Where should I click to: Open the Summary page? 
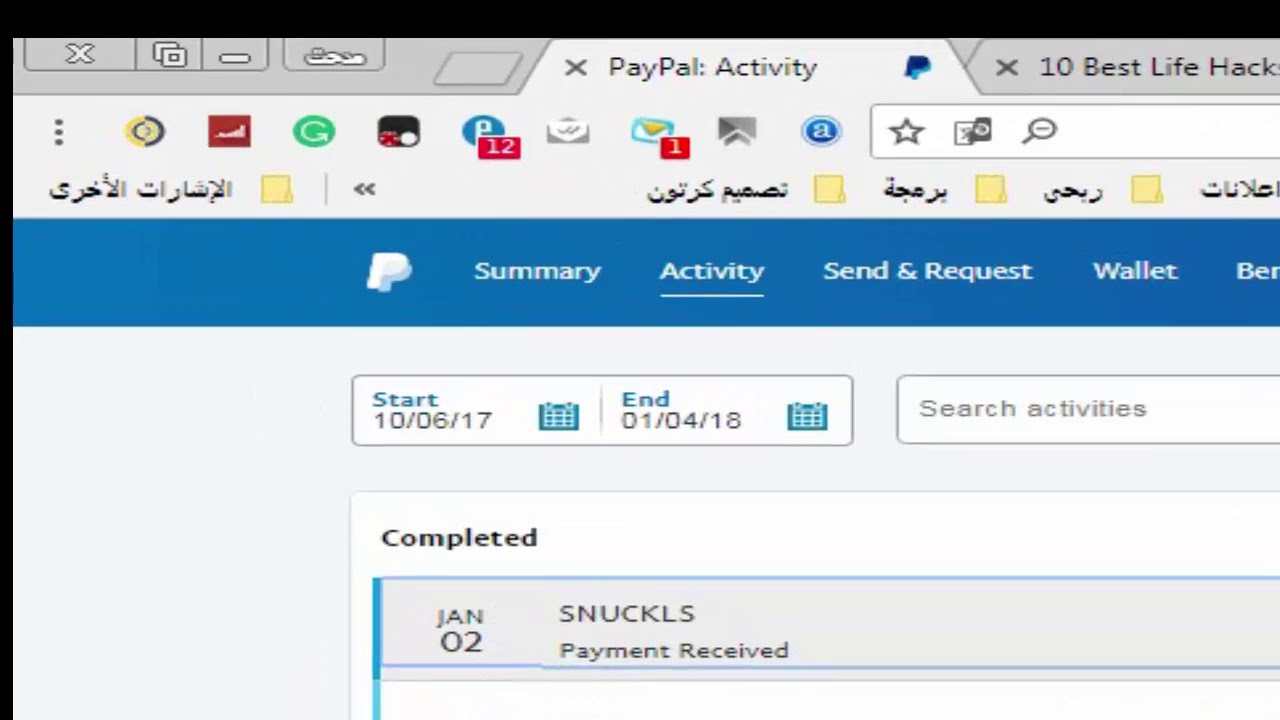pos(537,271)
